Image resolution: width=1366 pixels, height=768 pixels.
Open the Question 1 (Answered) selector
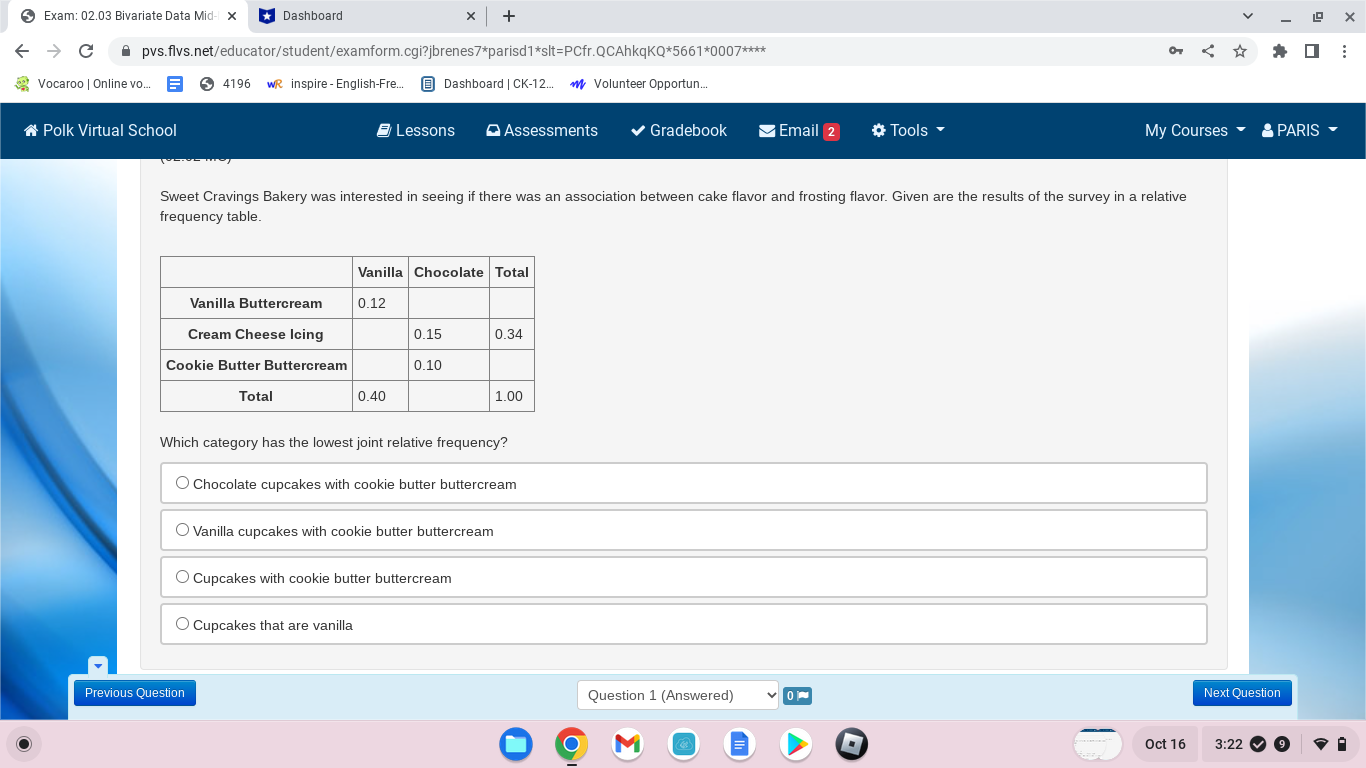[x=678, y=695]
